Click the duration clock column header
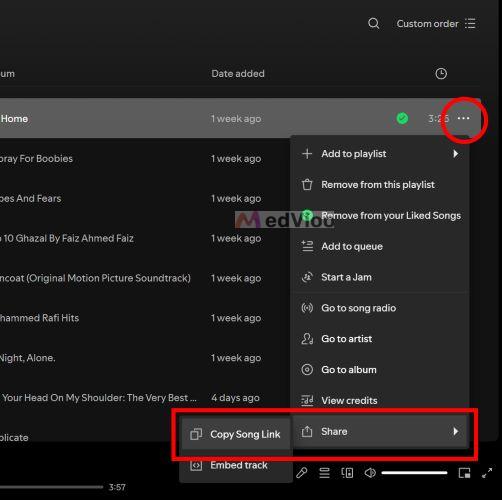The image size is (502, 500). (x=441, y=74)
